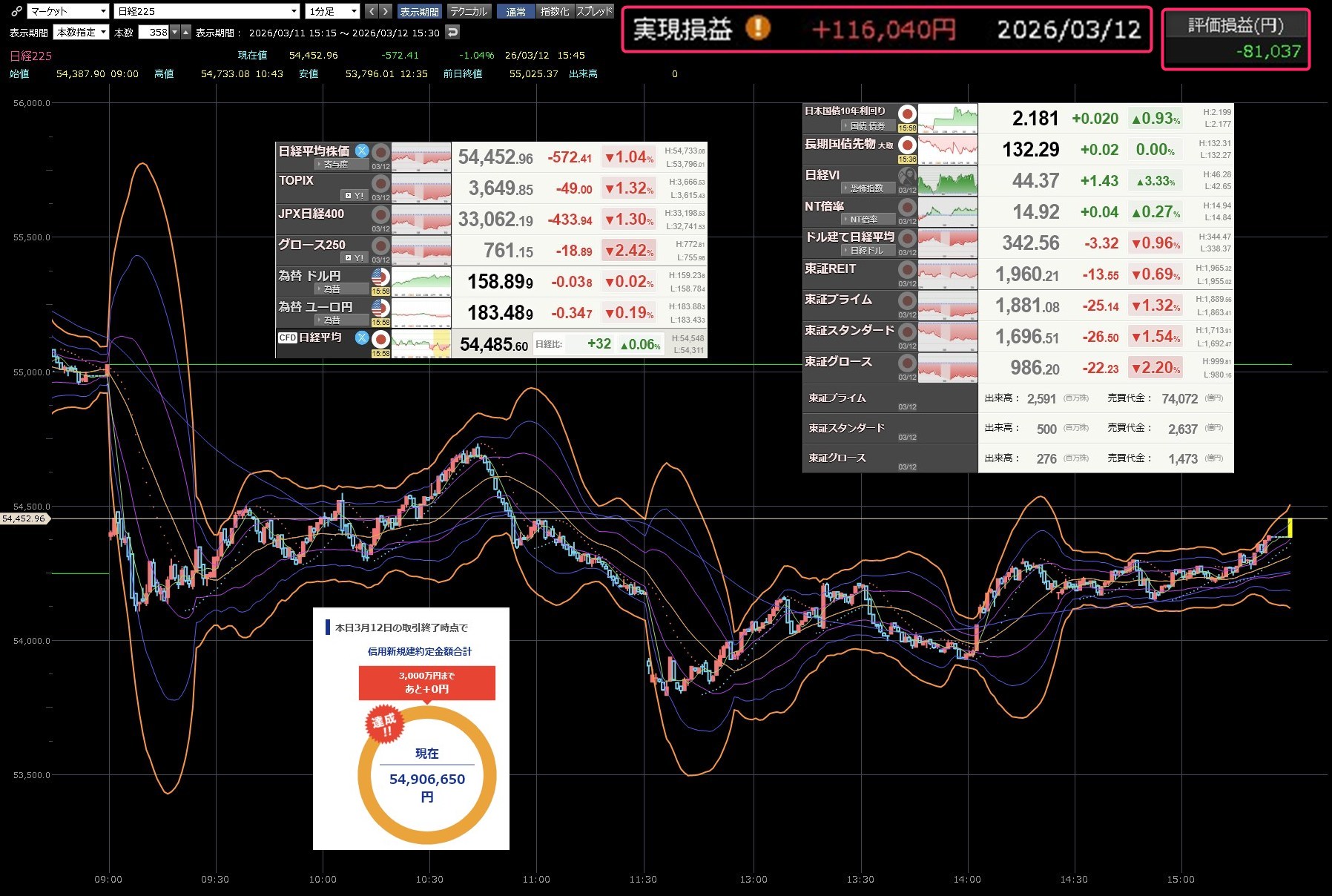Open the マーケット category dropdown
Image resolution: width=1332 pixels, height=896 pixels.
click(x=68, y=11)
